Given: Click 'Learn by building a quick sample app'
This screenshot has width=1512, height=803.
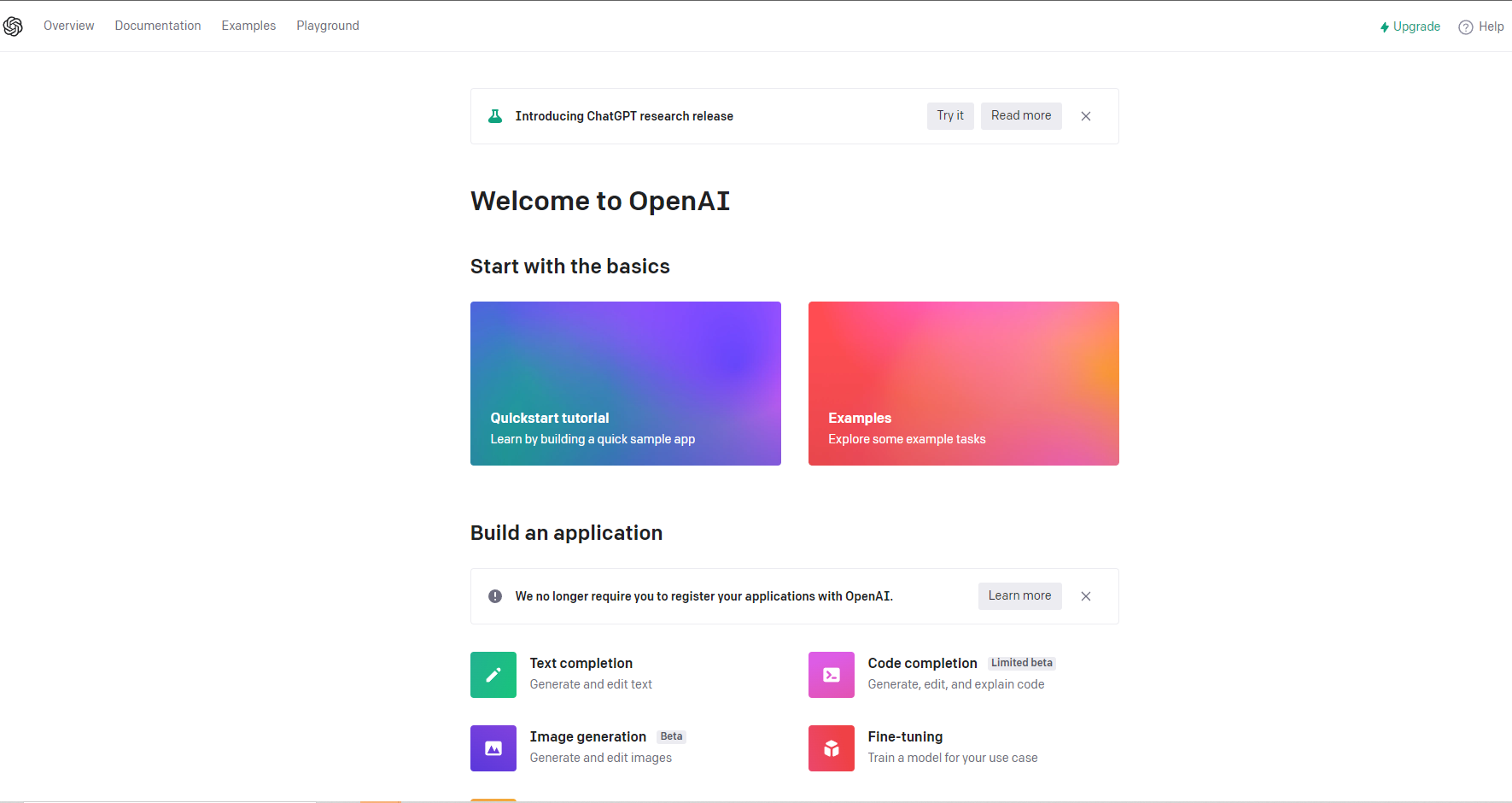Looking at the screenshot, I should pyautogui.click(x=593, y=439).
